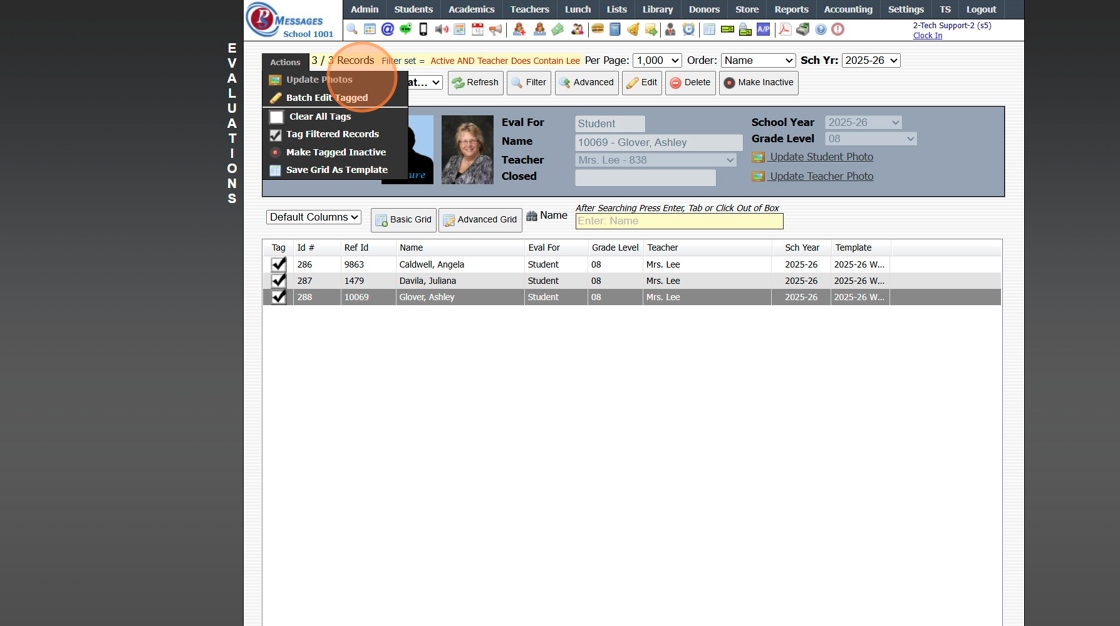Select Update Photos in Actions menu
The width and height of the screenshot is (1120, 626).
tap(319, 79)
